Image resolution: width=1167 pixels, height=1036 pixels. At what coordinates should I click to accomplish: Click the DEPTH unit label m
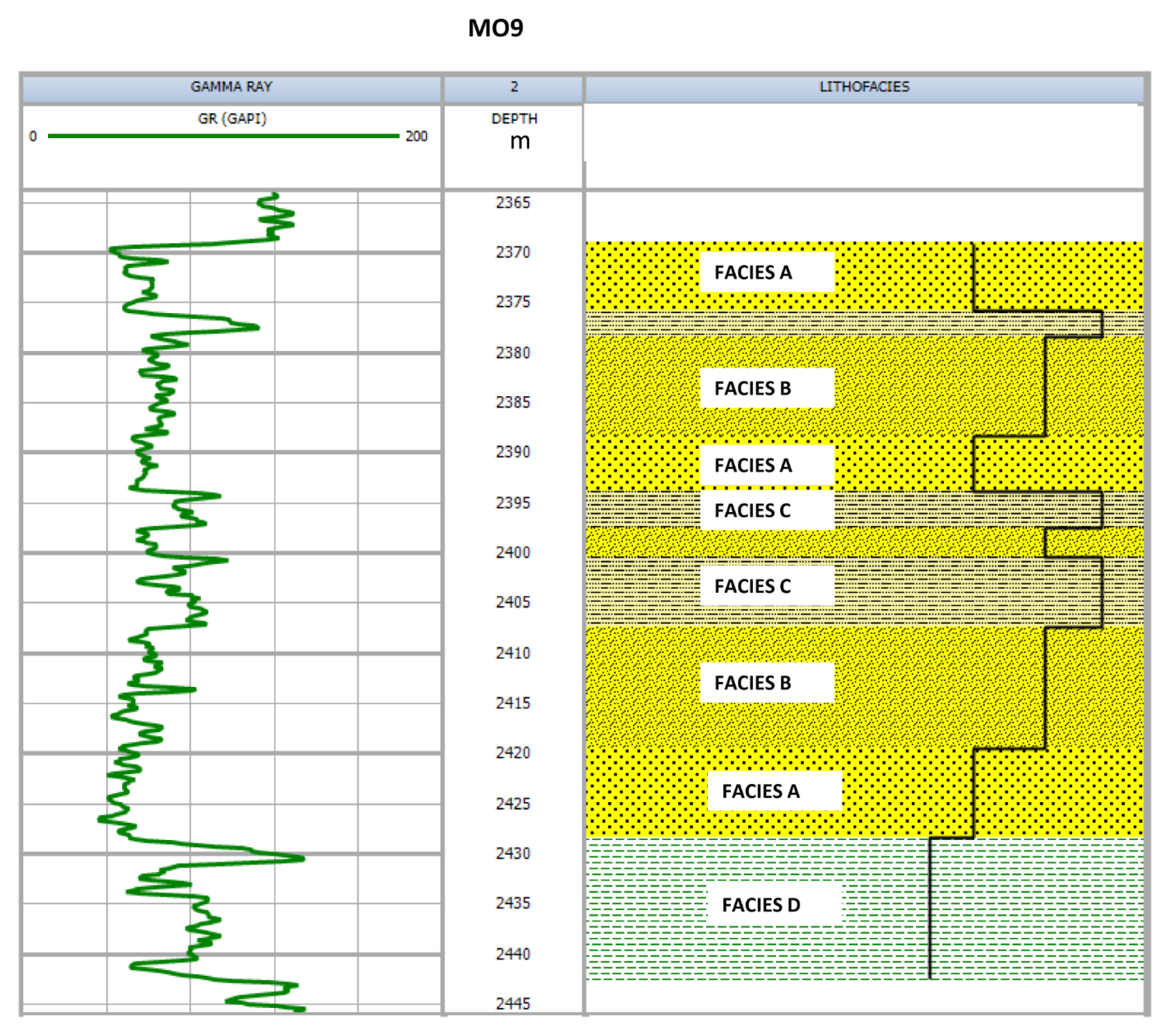[x=519, y=141]
